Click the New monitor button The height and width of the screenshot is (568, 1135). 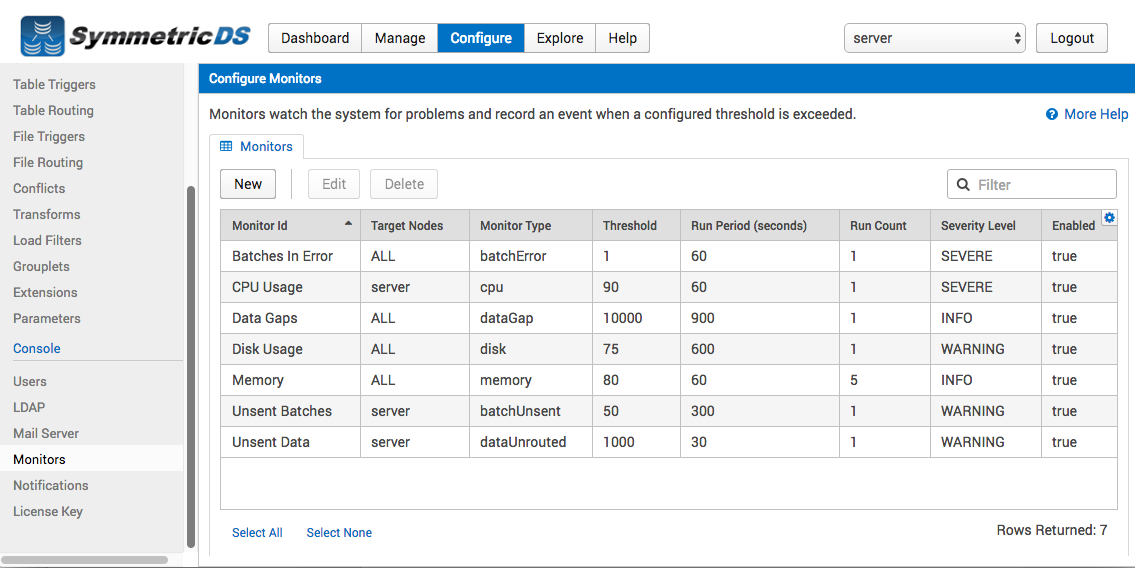point(248,184)
